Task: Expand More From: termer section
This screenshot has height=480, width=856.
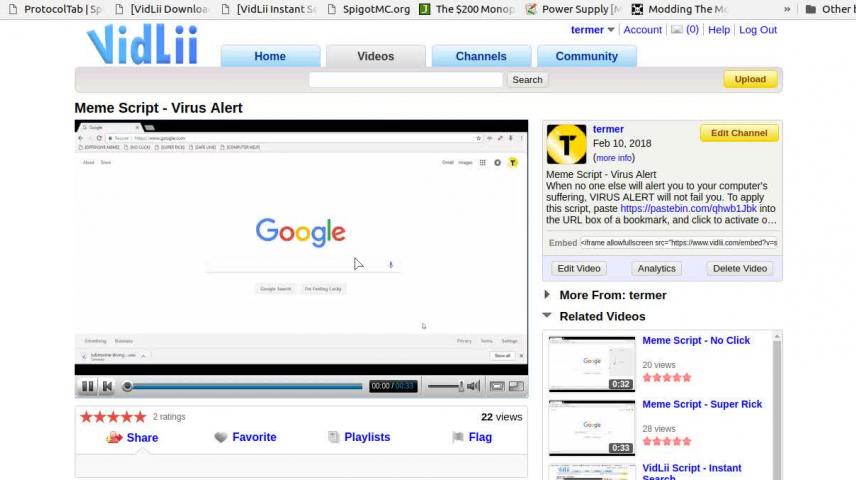Action: [547, 295]
